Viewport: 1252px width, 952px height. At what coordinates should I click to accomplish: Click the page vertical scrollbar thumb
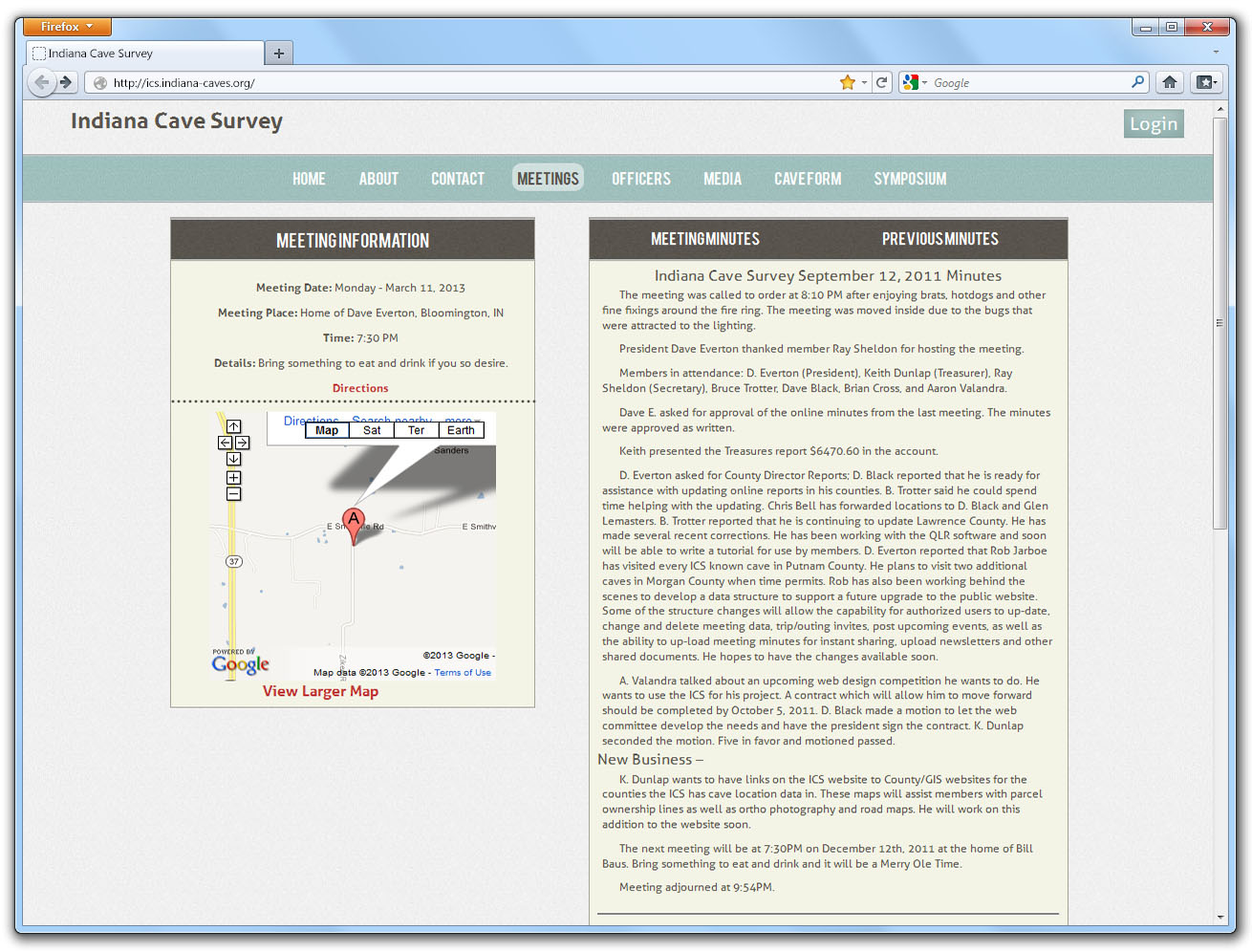click(1219, 323)
